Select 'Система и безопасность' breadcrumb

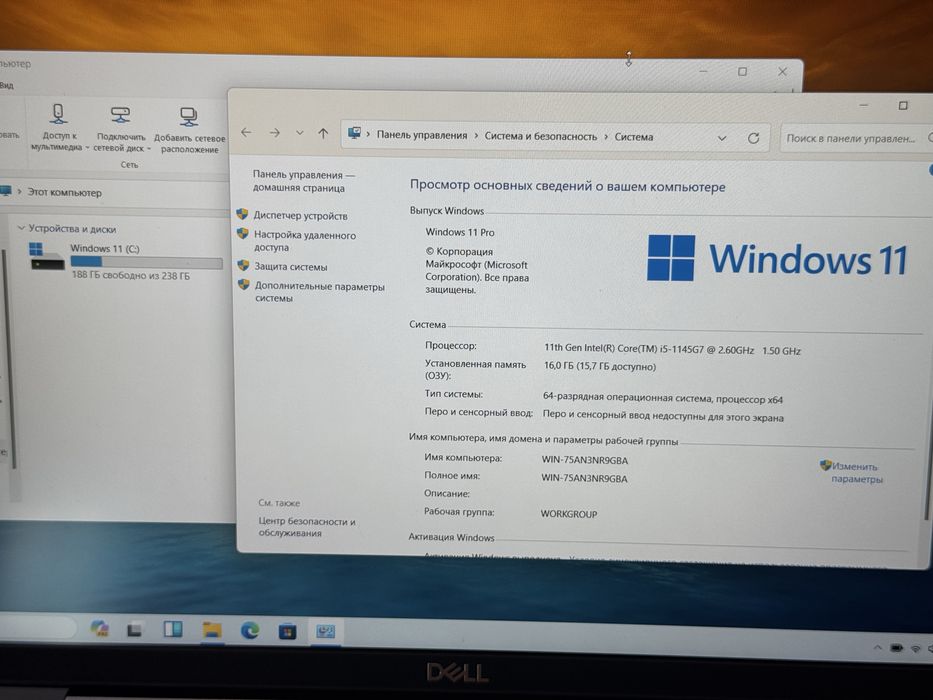tap(540, 136)
